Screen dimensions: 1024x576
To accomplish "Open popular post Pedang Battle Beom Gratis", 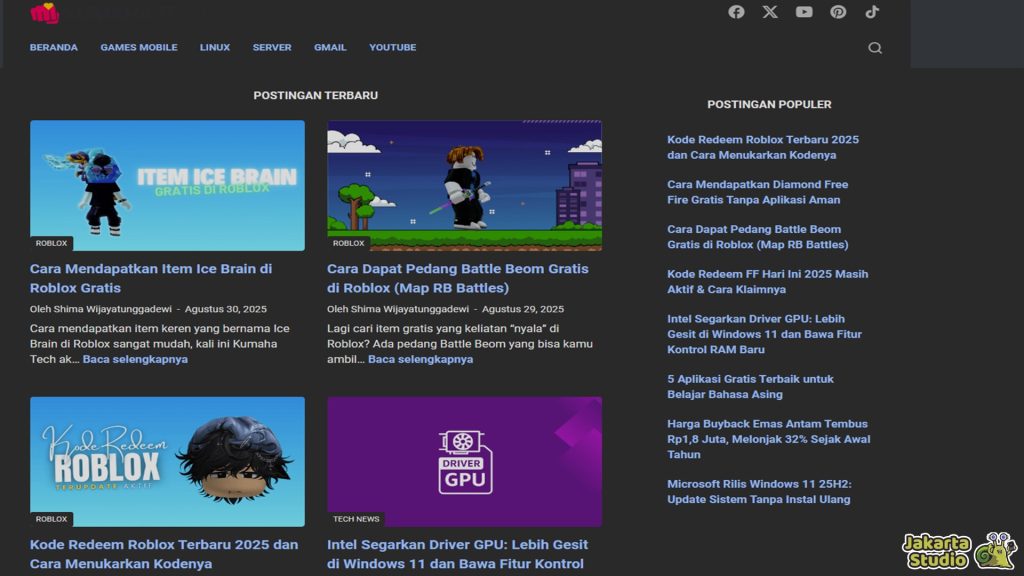I will (x=758, y=237).
